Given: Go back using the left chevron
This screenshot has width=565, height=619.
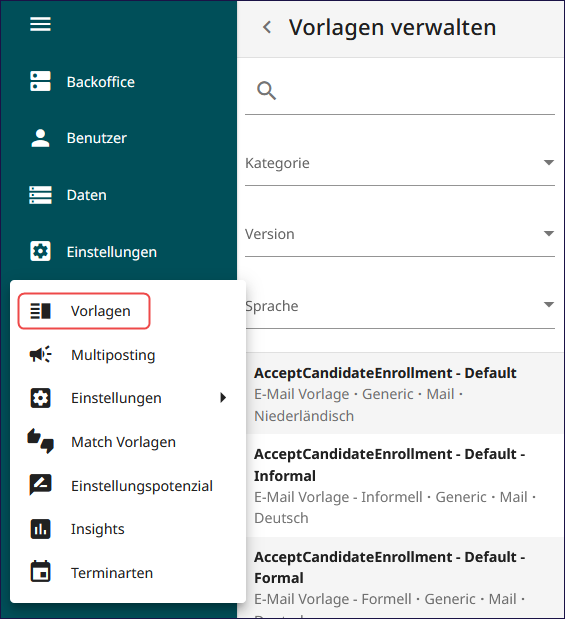Looking at the screenshot, I should click(x=267, y=27).
